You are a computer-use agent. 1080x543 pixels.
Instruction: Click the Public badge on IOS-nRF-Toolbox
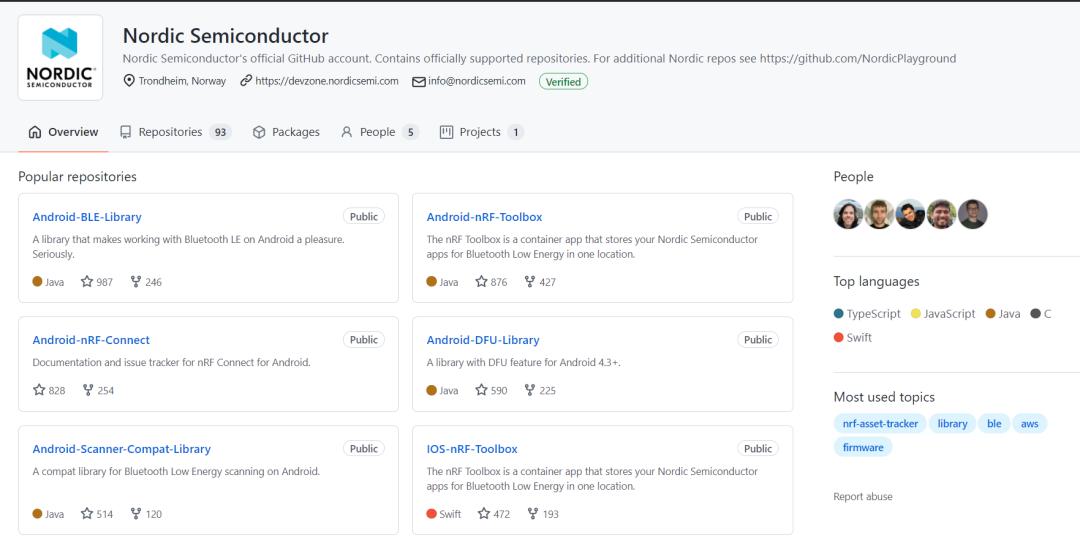[x=758, y=449]
